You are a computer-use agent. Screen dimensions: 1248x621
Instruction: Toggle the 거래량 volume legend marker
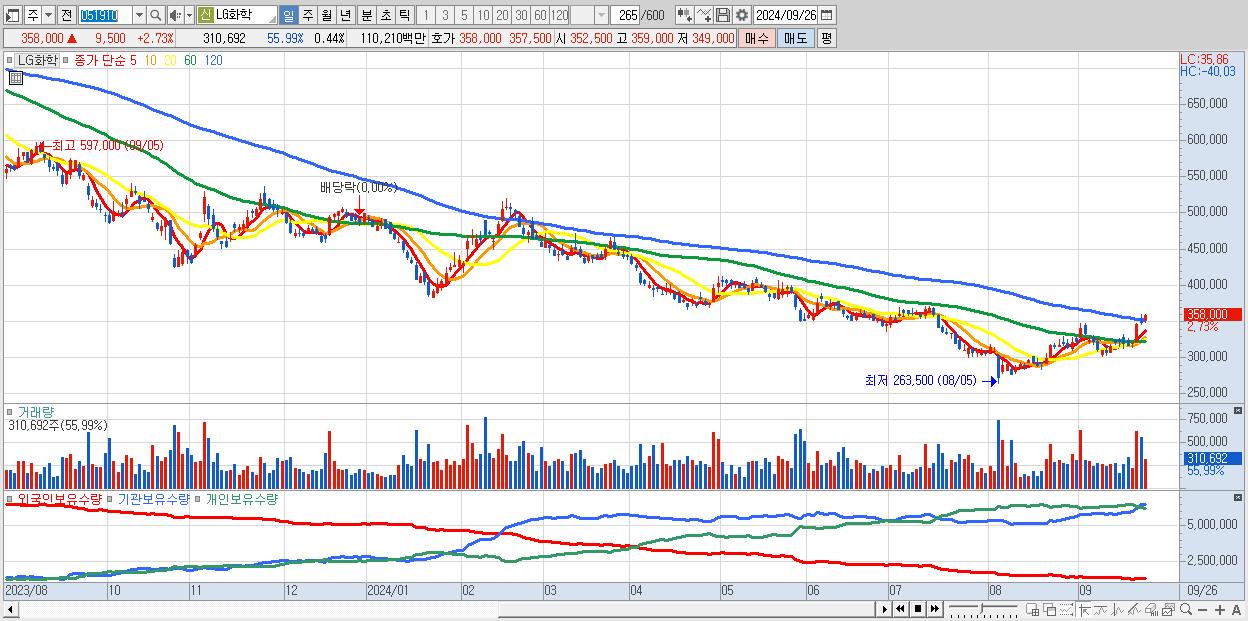click(9, 411)
